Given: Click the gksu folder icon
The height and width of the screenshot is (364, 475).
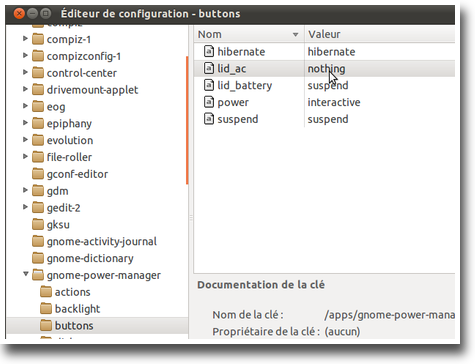Looking at the screenshot, I should [x=38, y=224].
